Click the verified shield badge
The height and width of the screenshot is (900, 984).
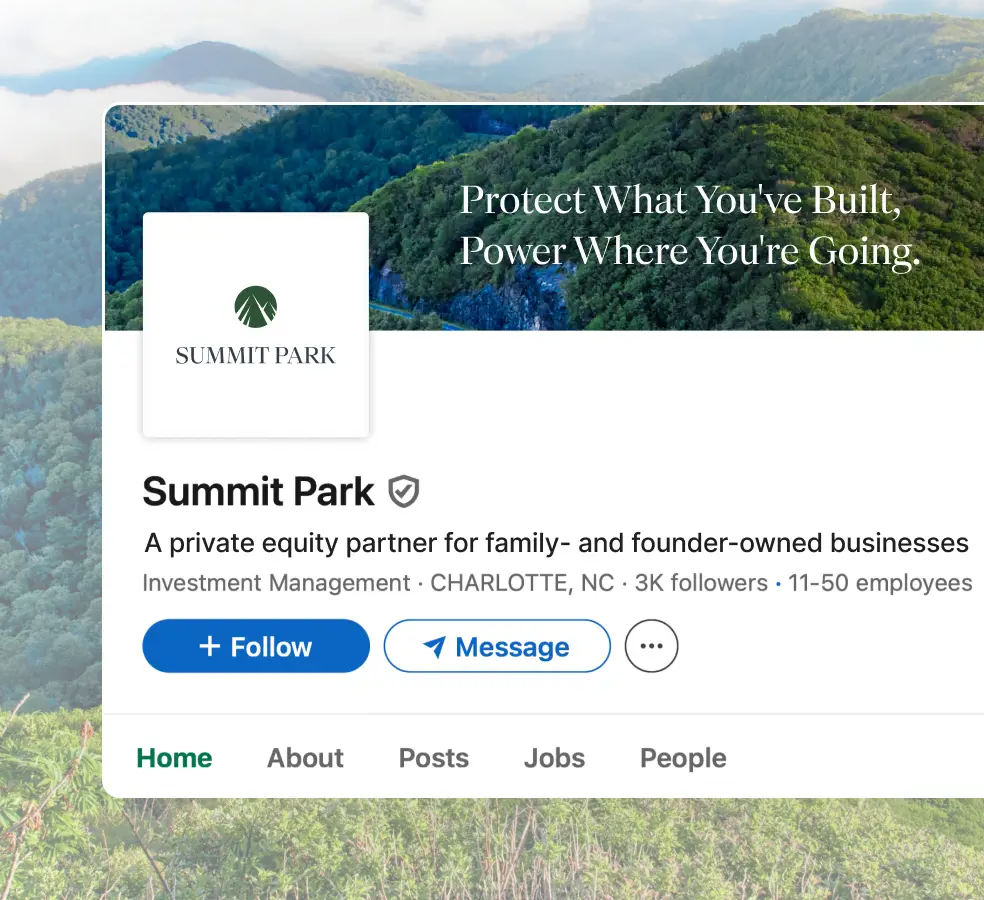pyautogui.click(x=404, y=491)
